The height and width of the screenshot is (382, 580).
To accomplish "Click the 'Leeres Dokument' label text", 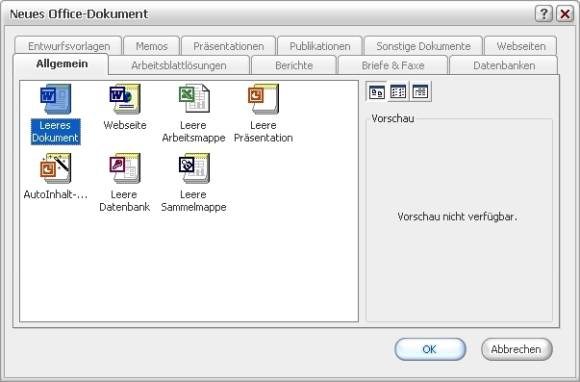I will tap(55, 131).
